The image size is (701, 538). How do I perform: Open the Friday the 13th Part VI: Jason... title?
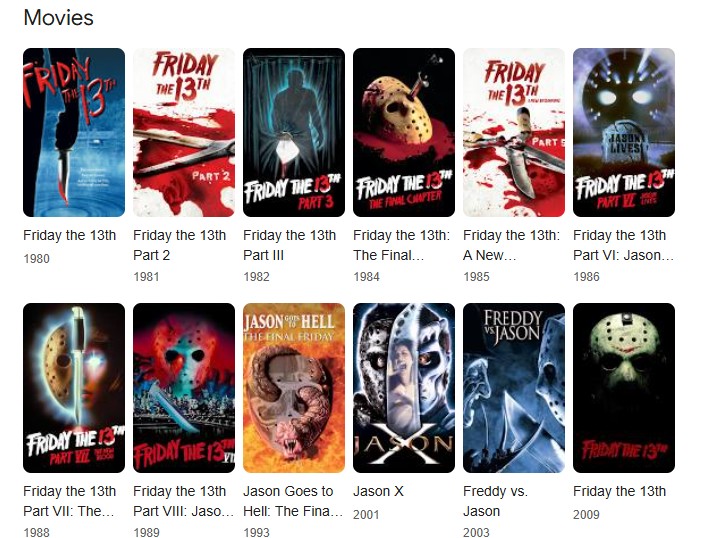pos(623,245)
